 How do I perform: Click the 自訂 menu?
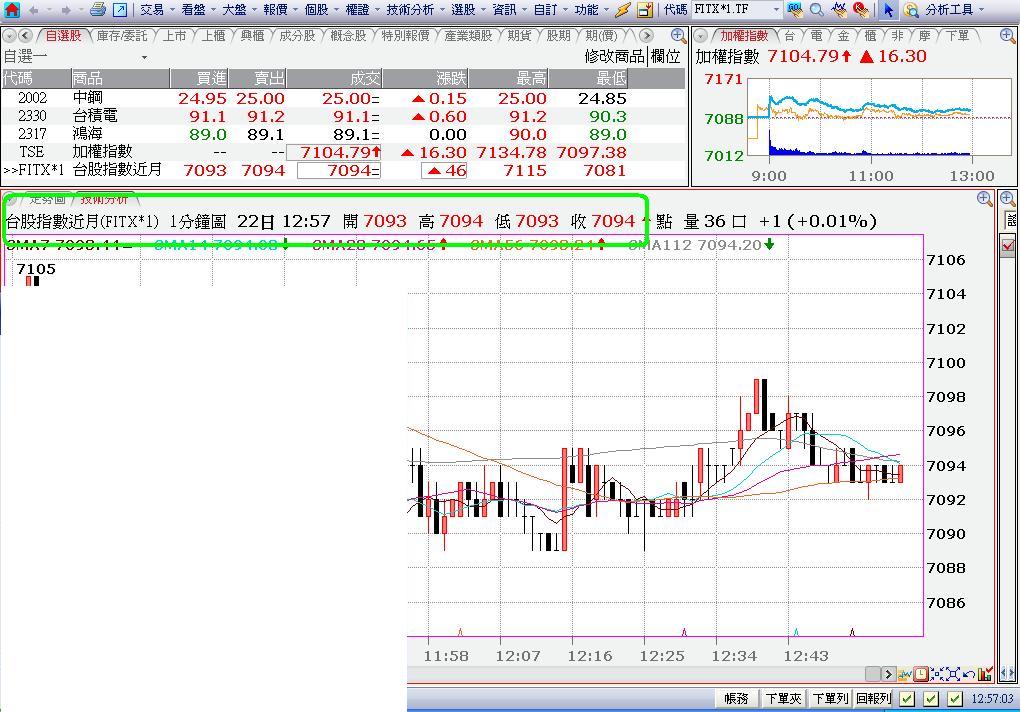point(550,10)
